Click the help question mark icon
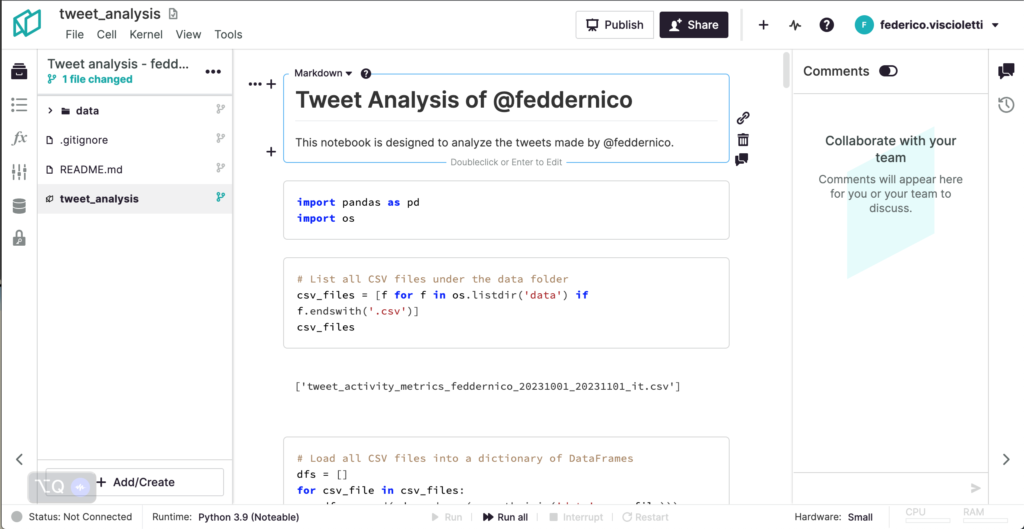This screenshot has width=1024, height=529. point(827,25)
